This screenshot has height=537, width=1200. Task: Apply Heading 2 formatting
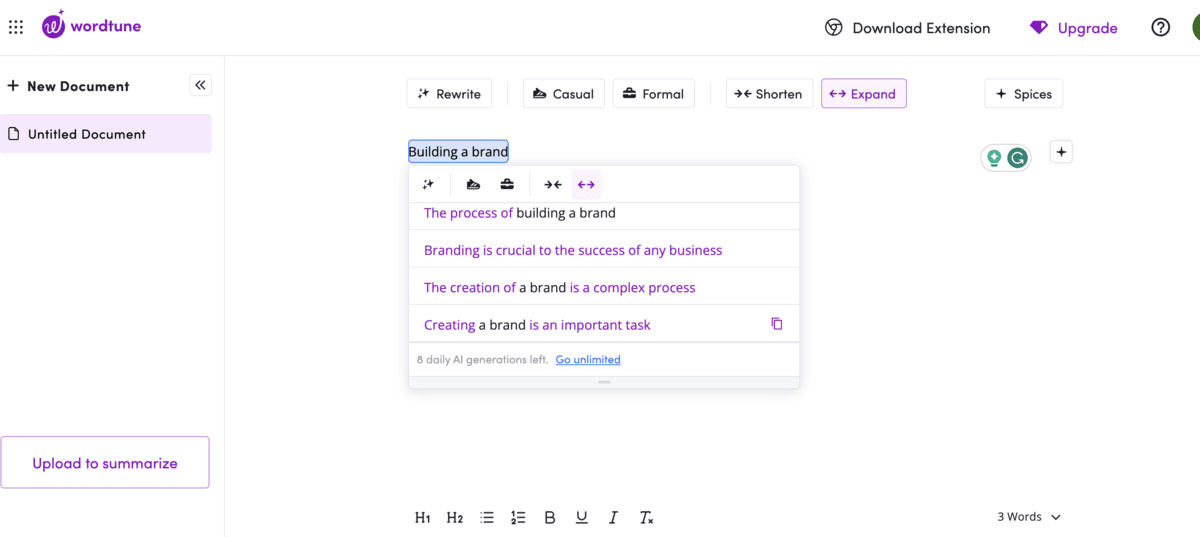pos(455,517)
